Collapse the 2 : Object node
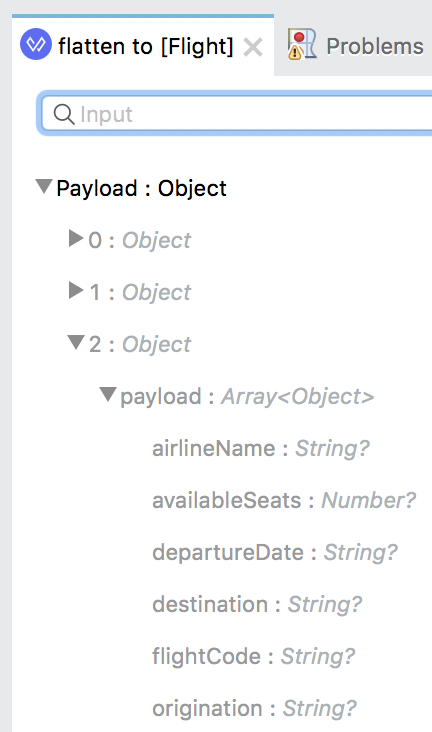 click(76, 343)
